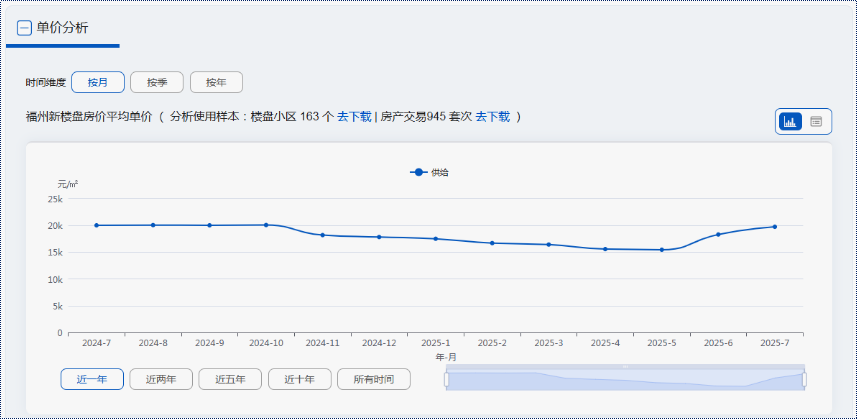The width and height of the screenshot is (859, 420).
Task: Switch to table view icon
Action: point(816,121)
